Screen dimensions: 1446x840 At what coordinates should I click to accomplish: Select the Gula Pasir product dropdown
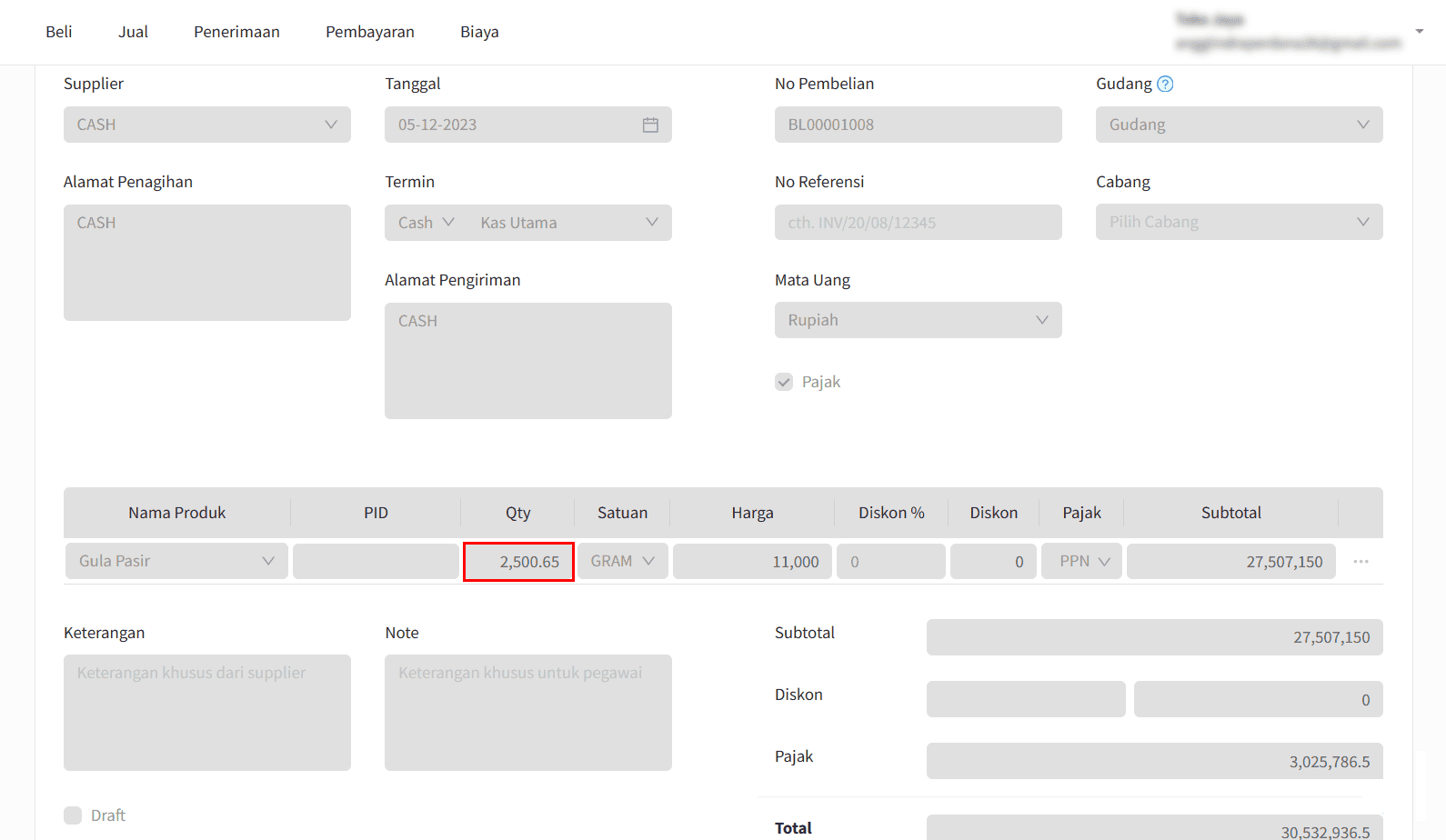[176, 561]
